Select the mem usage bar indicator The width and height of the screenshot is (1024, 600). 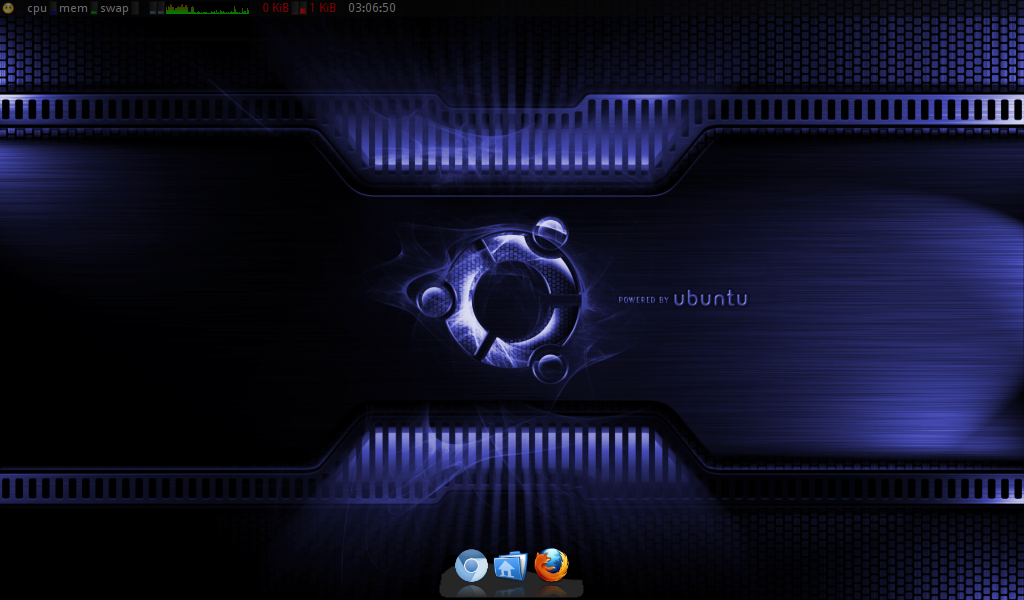(x=94, y=8)
